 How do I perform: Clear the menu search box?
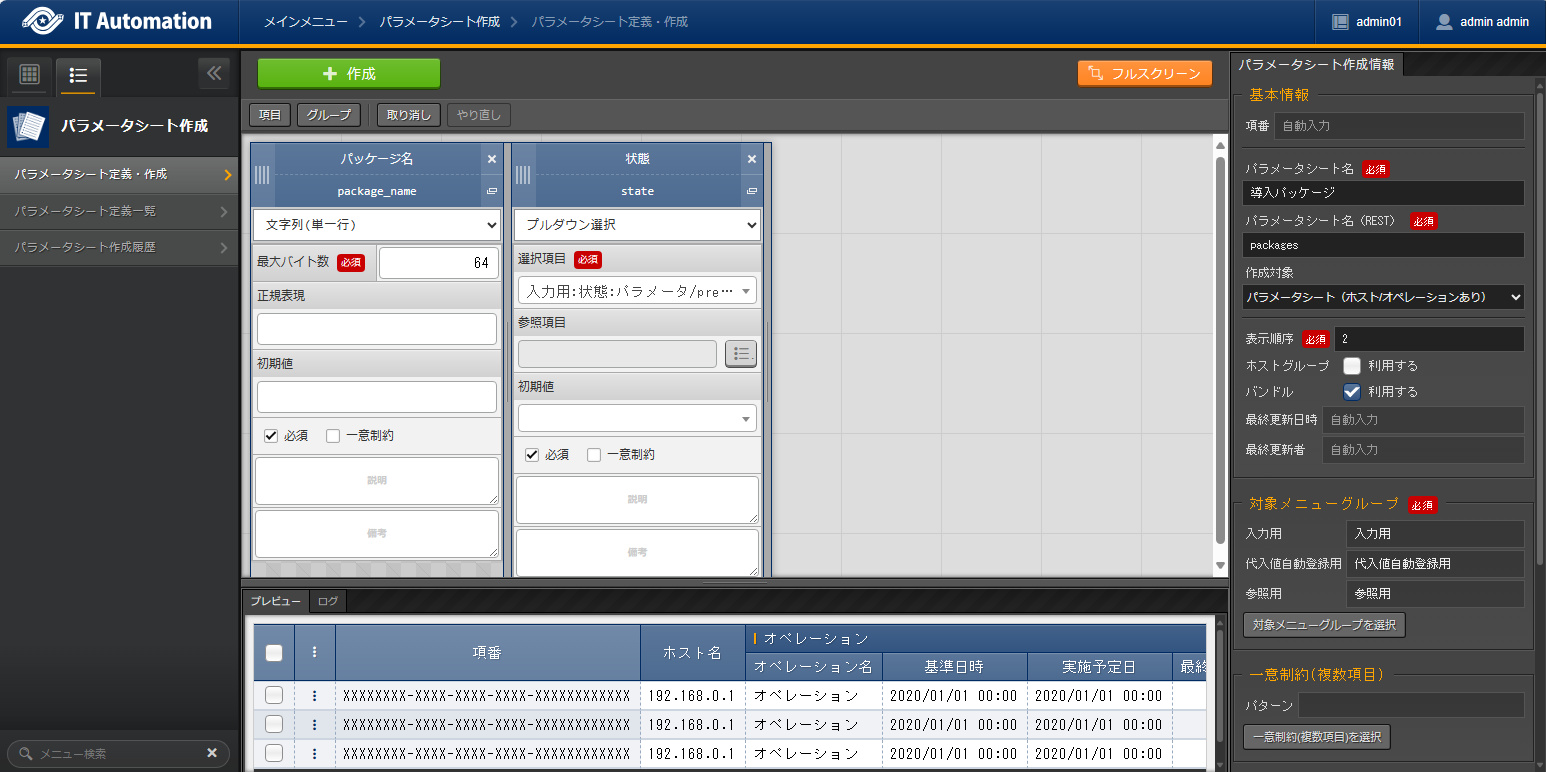pyautogui.click(x=212, y=753)
